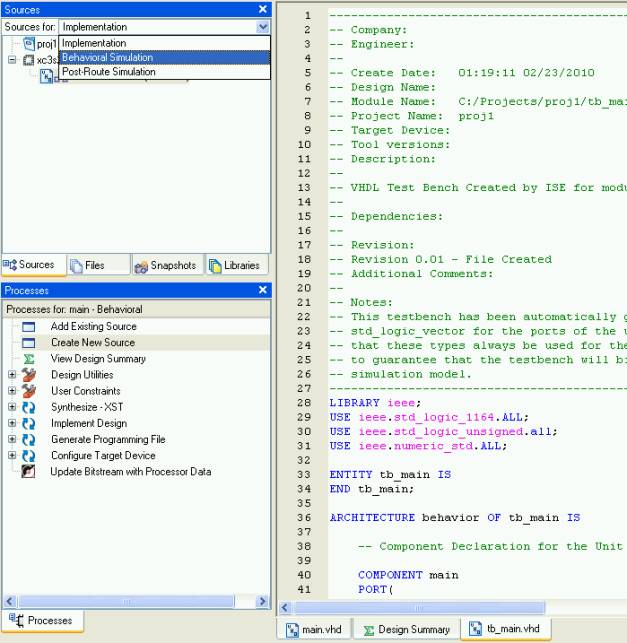Expand the Configure Target Device node

pyautogui.click(x=12, y=455)
